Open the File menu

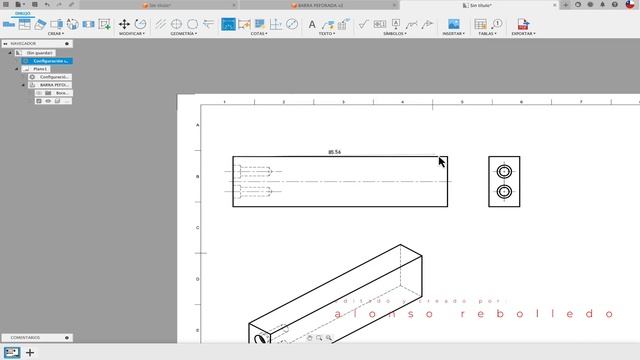[19, 4]
